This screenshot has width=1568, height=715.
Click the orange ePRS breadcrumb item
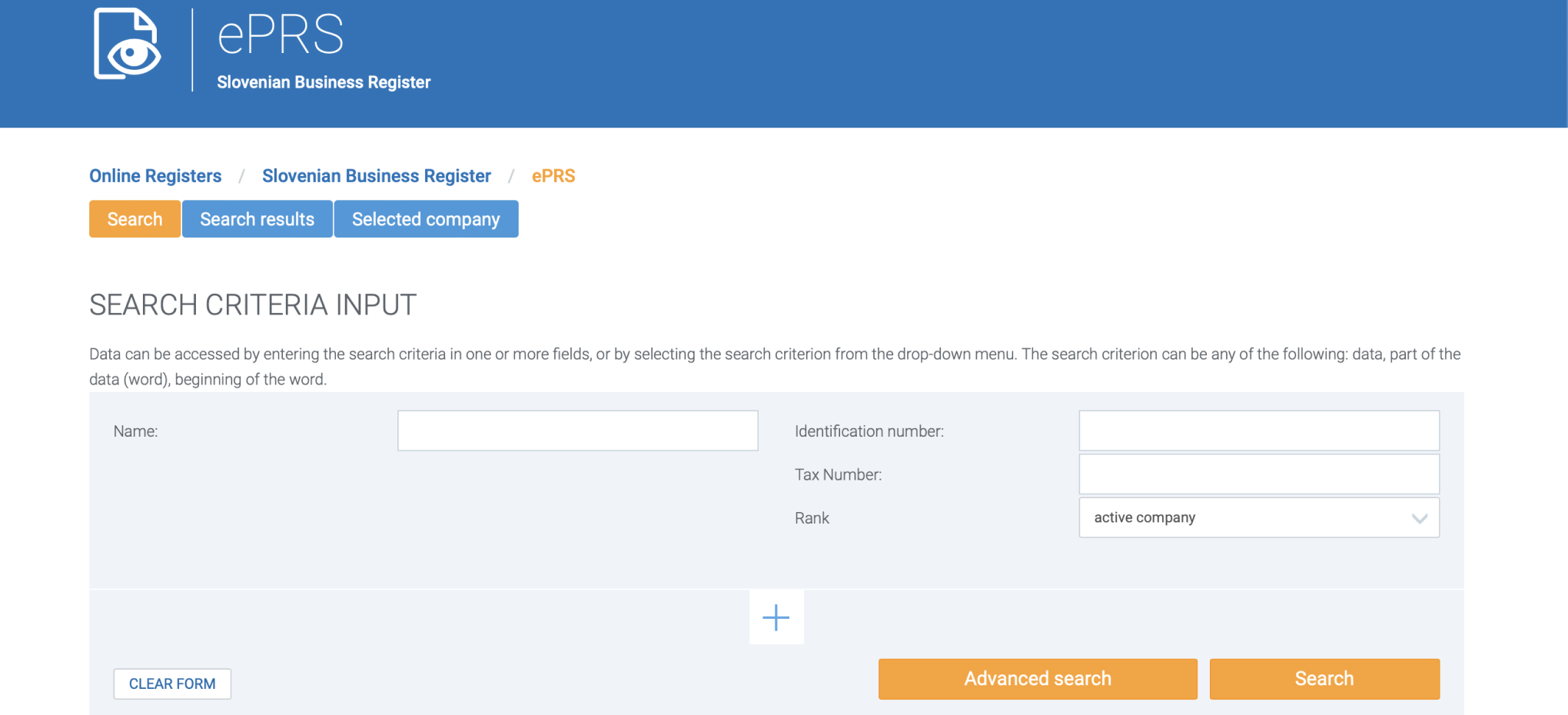pos(553,176)
